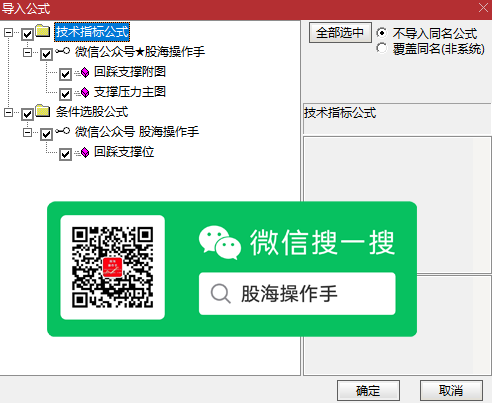Select the 微信公众号★股海操作手 tree label
Viewport: 492px width, 403px height.
[x=140, y=52]
